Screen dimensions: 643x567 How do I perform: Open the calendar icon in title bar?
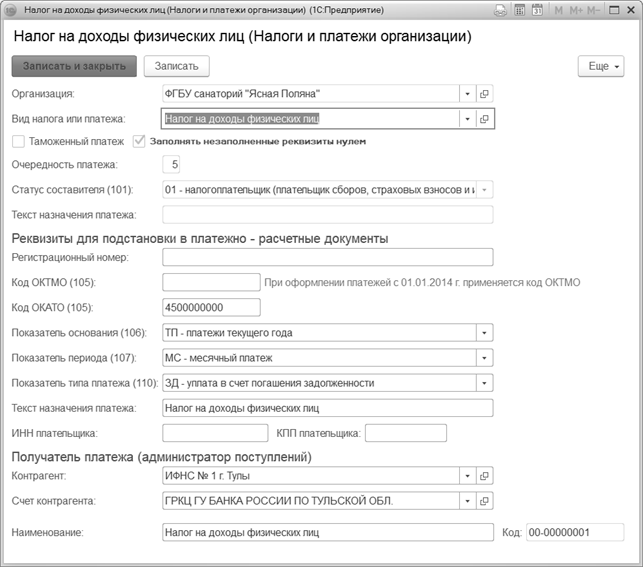[x=537, y=10]
